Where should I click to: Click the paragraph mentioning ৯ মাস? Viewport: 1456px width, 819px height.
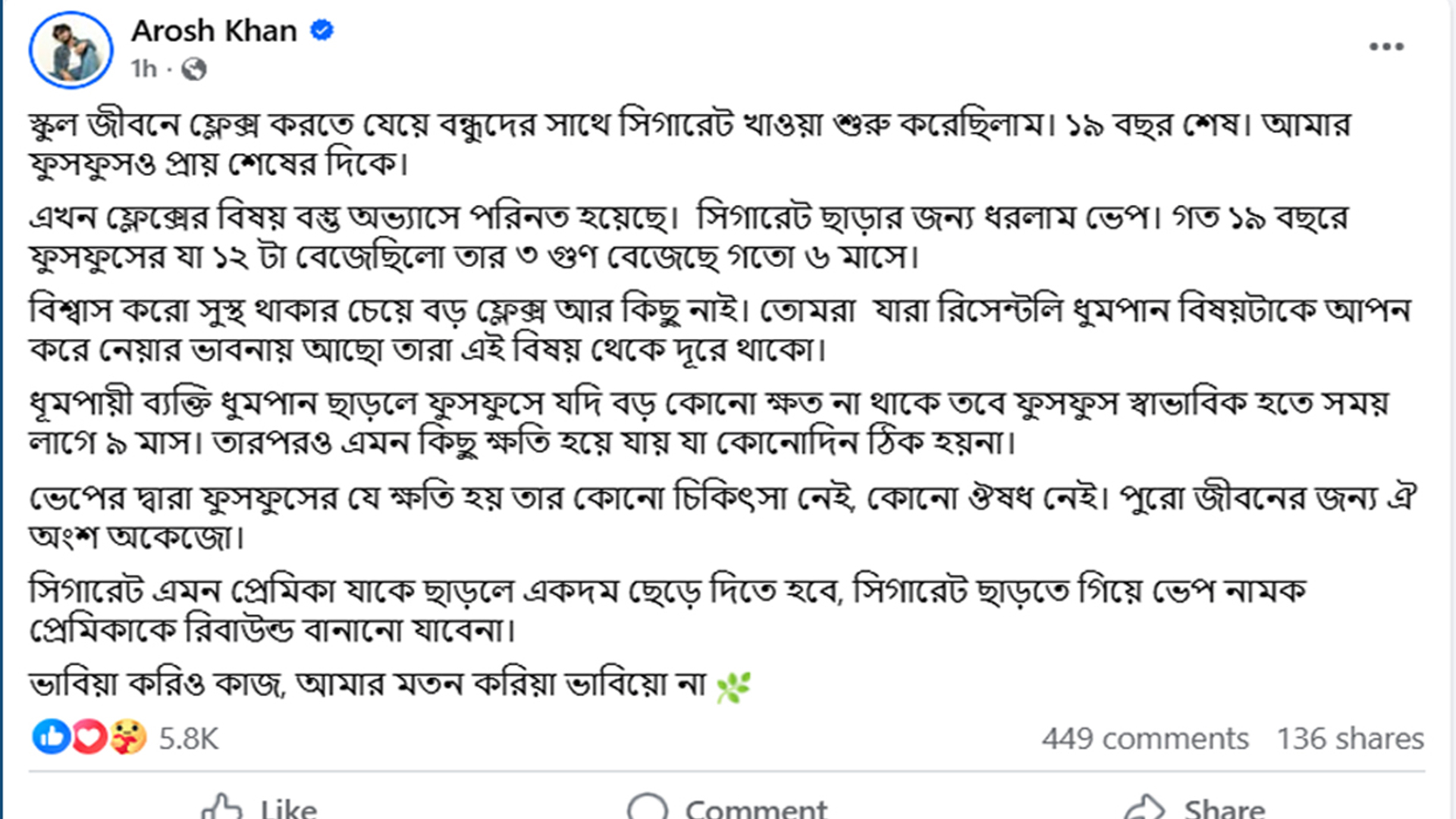point(682,423)
